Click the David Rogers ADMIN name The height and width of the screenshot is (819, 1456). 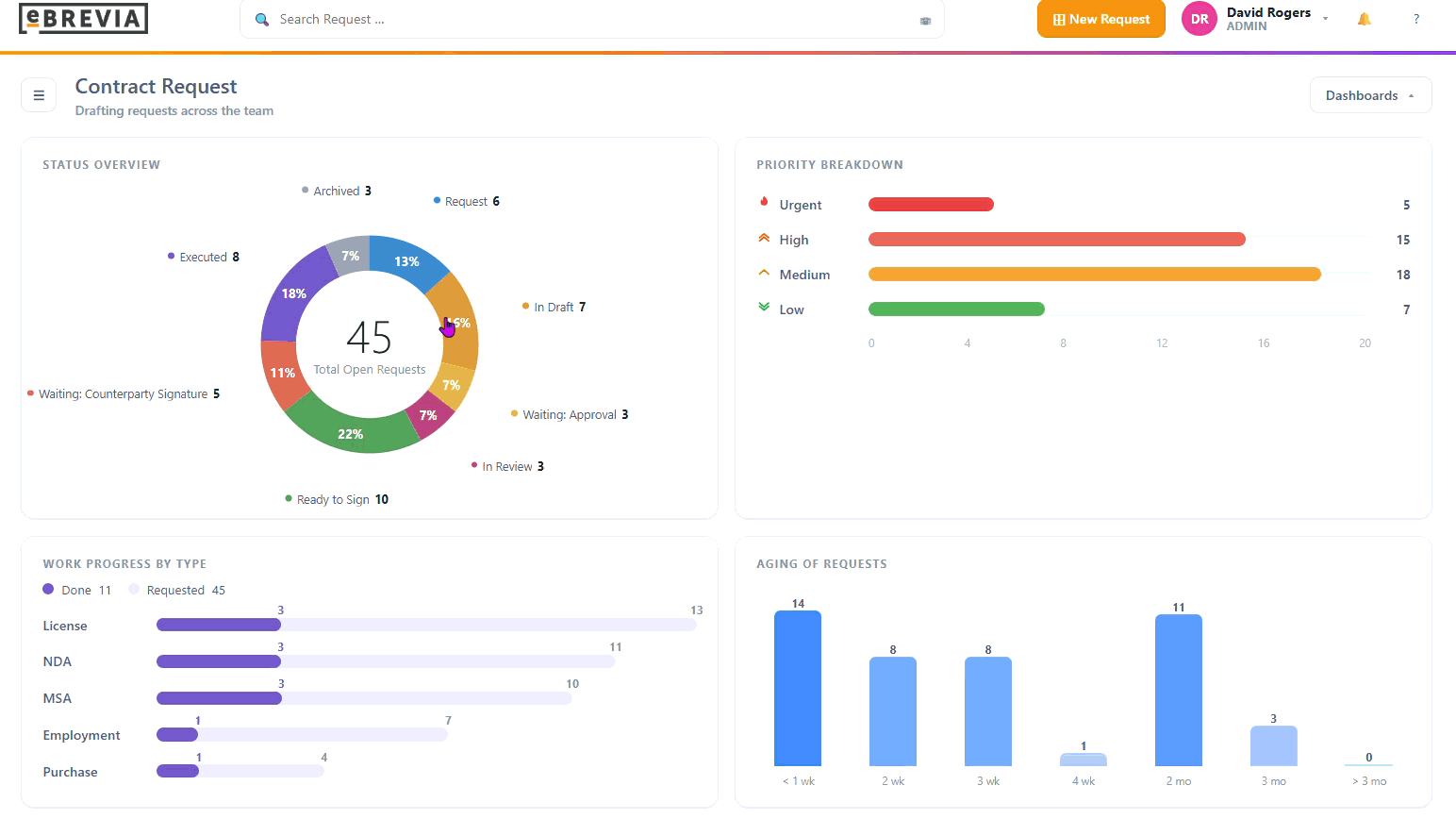1268,19
